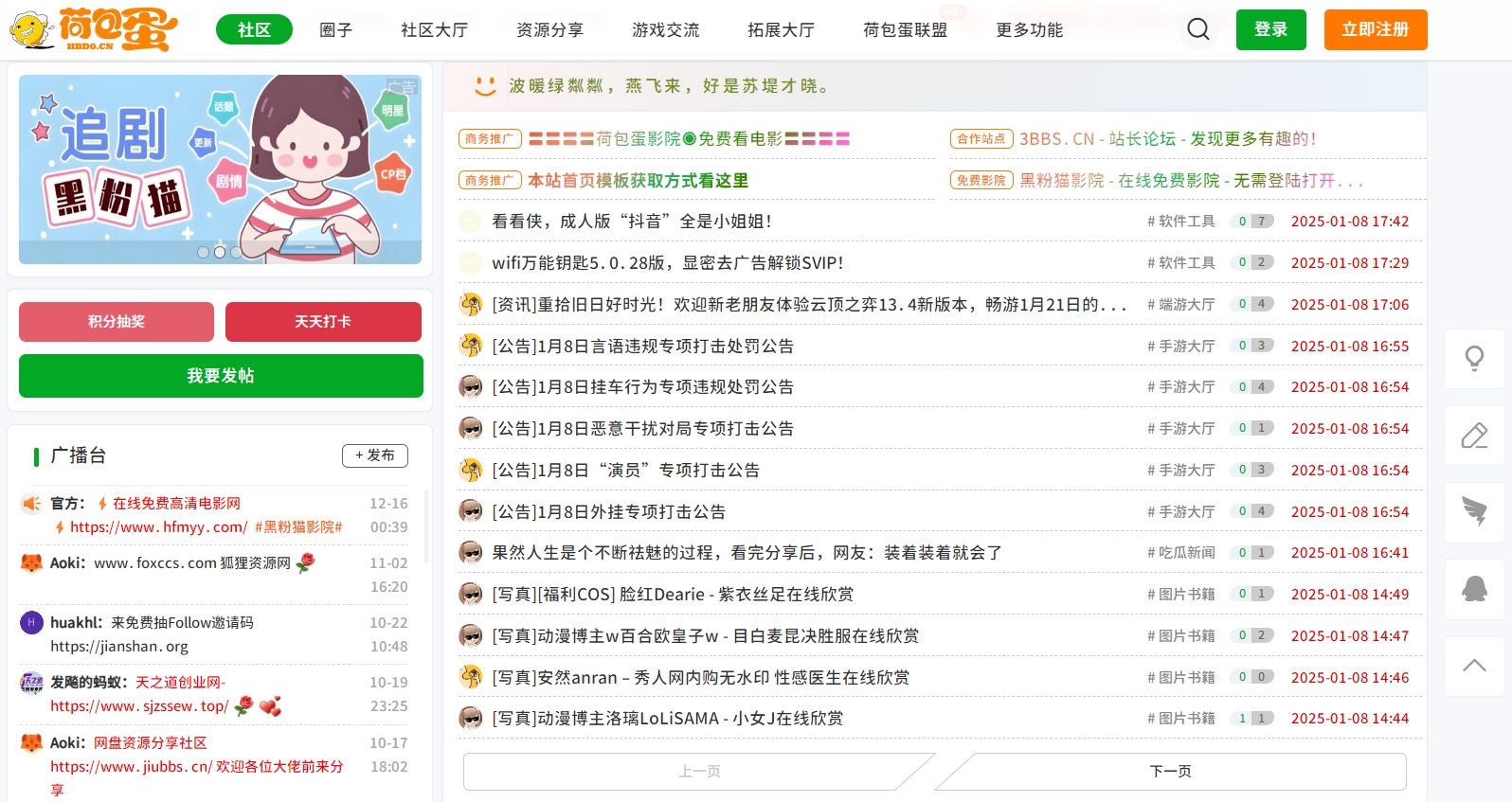
Task: Click the QQ penguin icon in right sidebar
Action: click(x=1474, y=589)
